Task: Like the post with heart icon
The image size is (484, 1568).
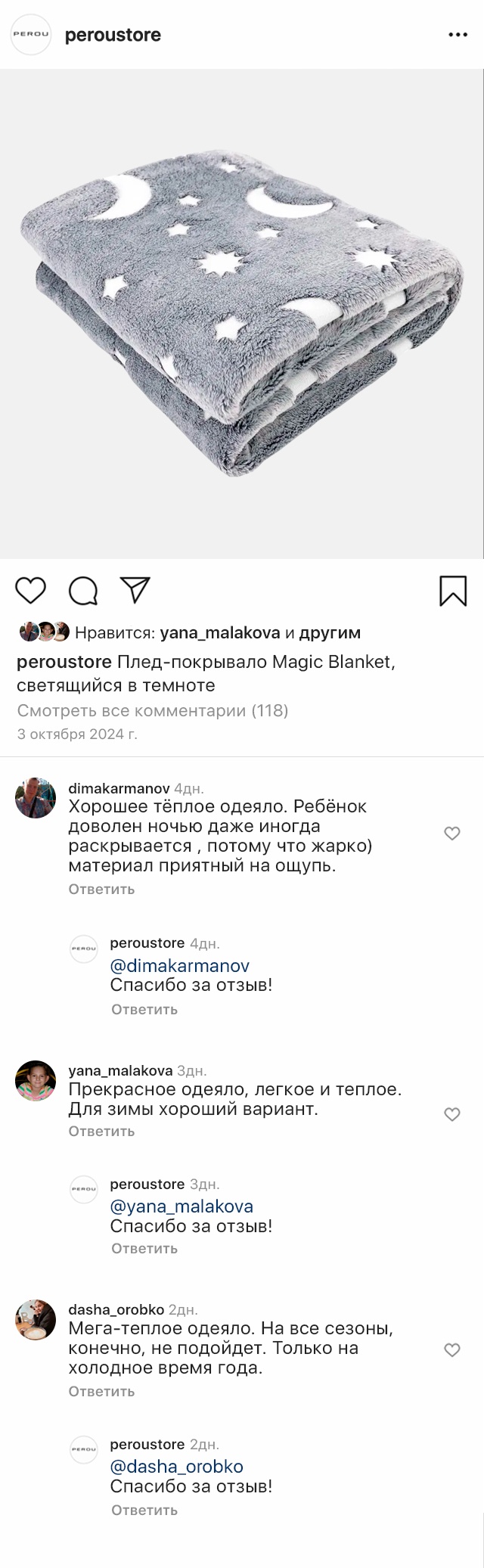Action: coord(31,590)
